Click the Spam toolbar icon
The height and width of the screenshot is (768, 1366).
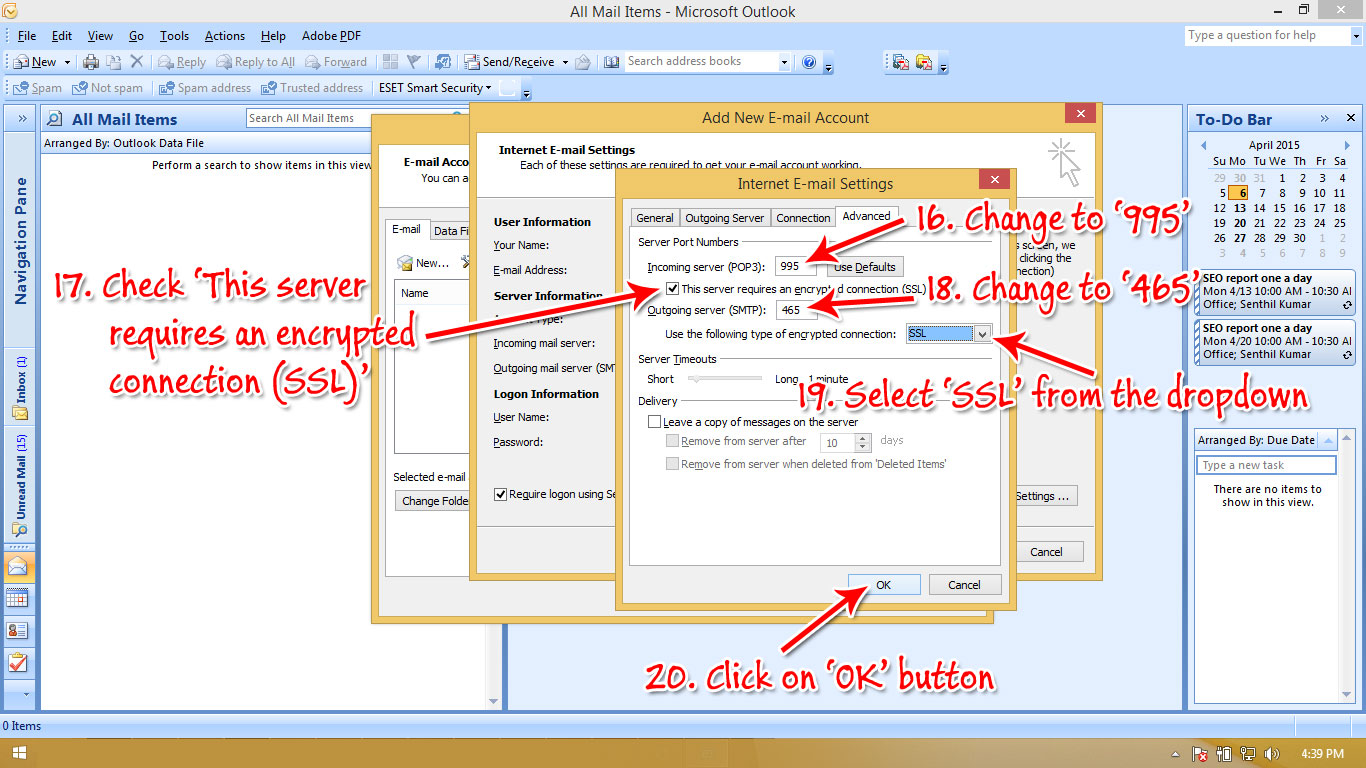36,87
